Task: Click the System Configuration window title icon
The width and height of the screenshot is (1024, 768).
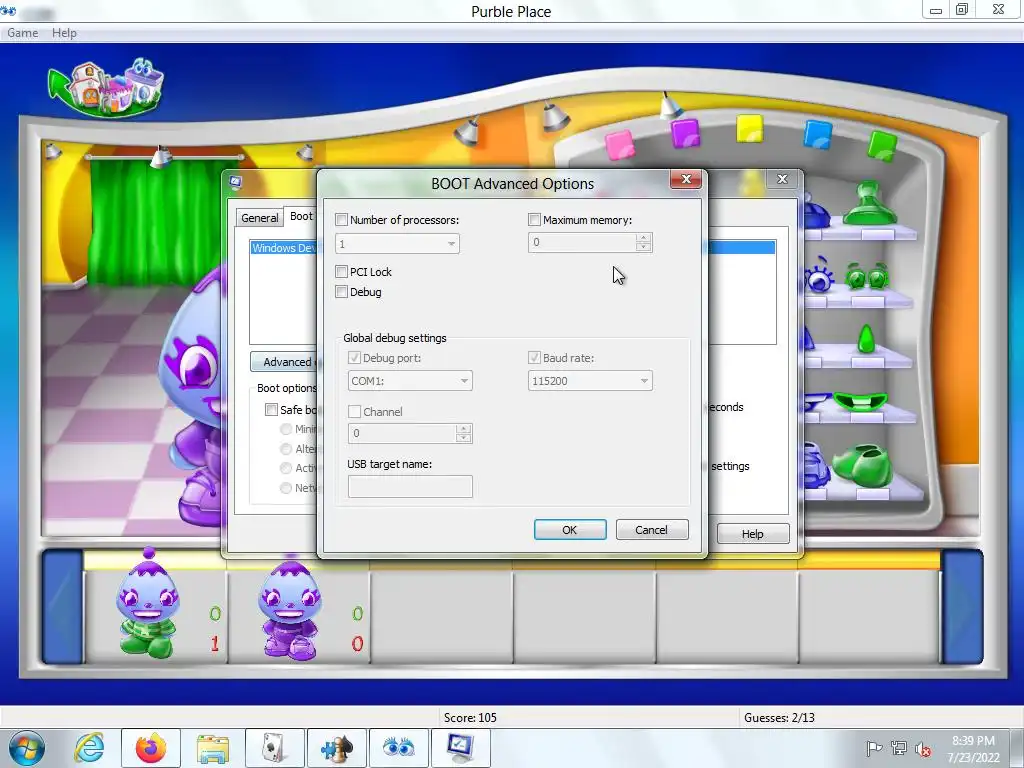Action: pos(236,182)
